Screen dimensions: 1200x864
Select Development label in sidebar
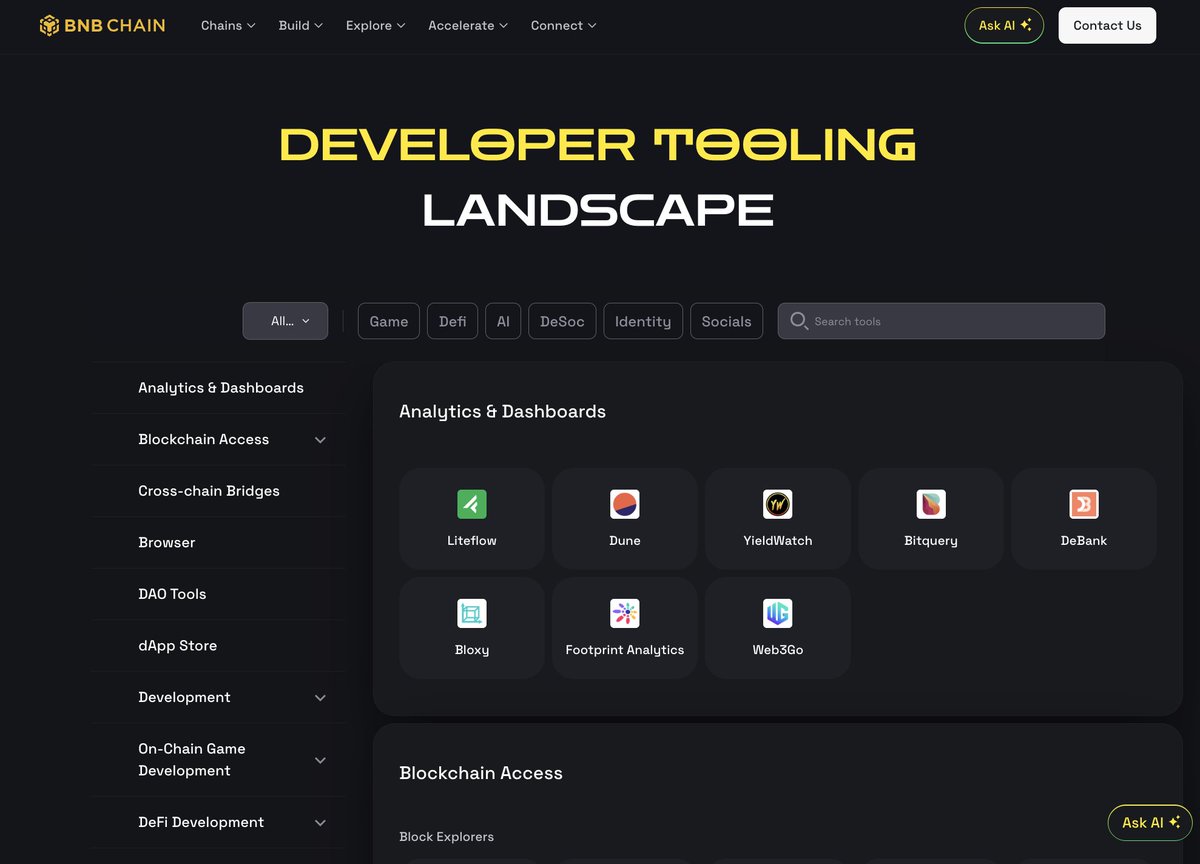184,698
